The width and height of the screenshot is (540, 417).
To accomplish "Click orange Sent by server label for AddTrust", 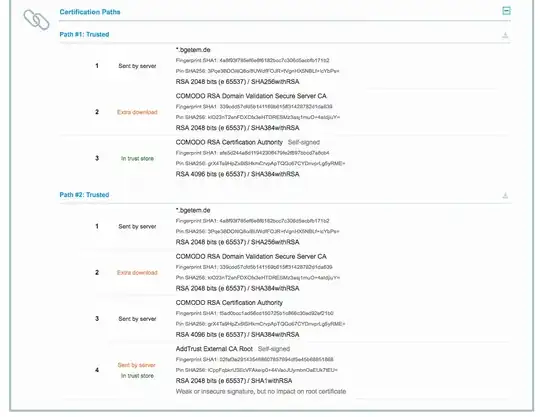I will click(137, 365).
